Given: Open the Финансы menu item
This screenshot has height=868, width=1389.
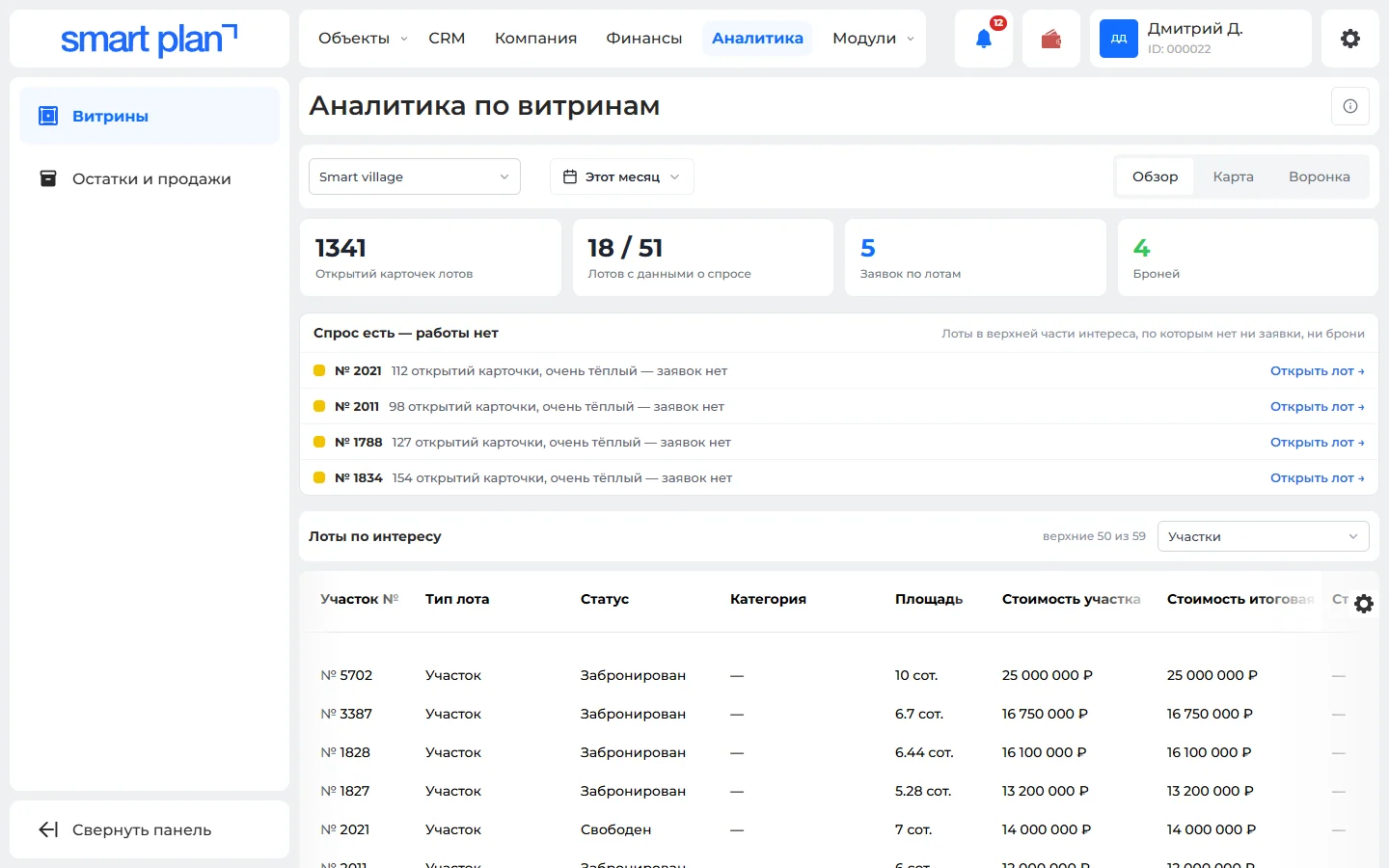Looking at the screenshot, I should (644, 39).
